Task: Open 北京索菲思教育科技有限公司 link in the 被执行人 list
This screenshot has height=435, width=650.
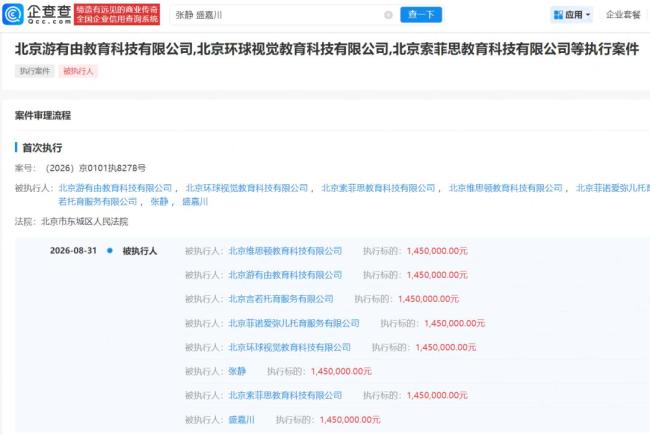Action: (378, 188)
